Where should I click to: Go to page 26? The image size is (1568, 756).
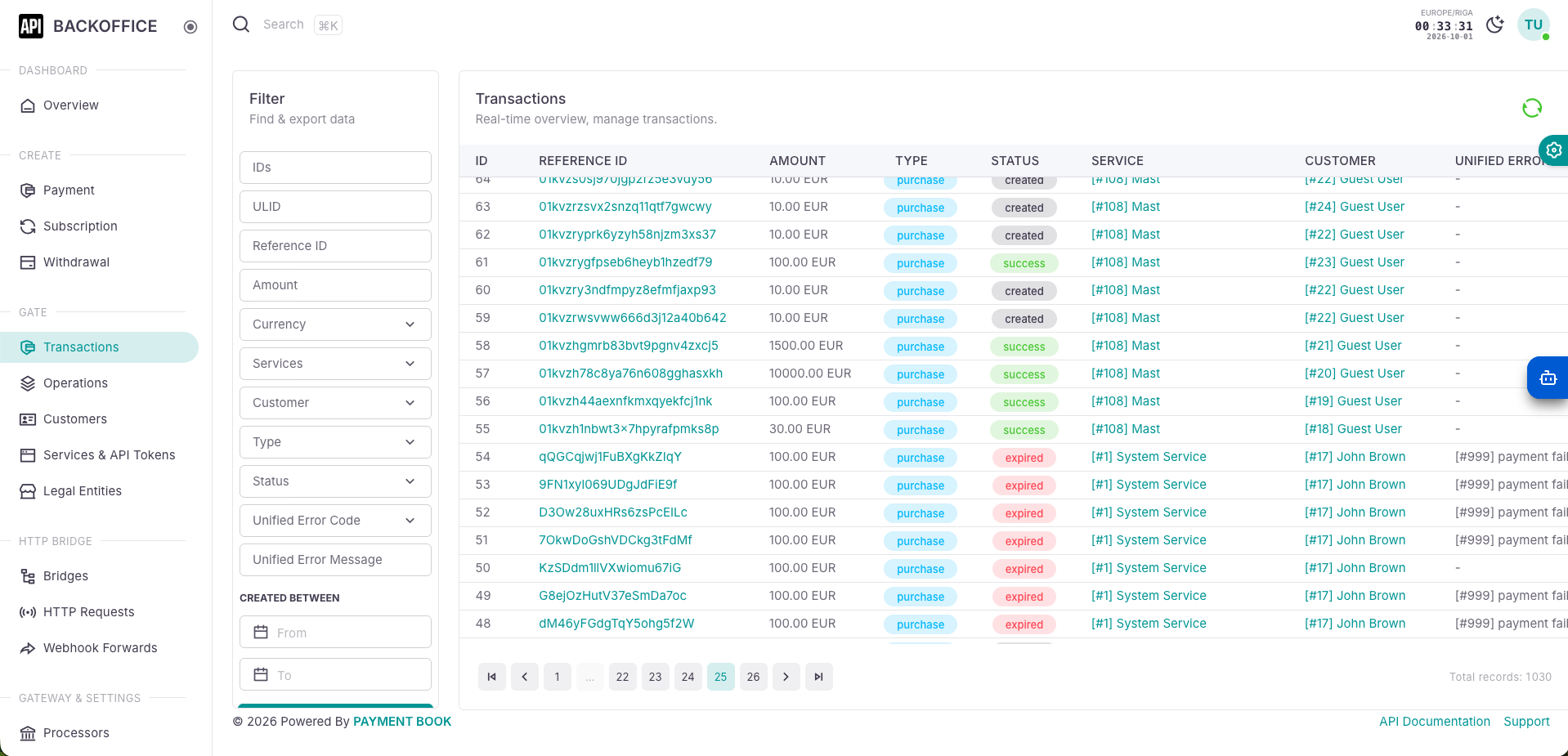753,677
